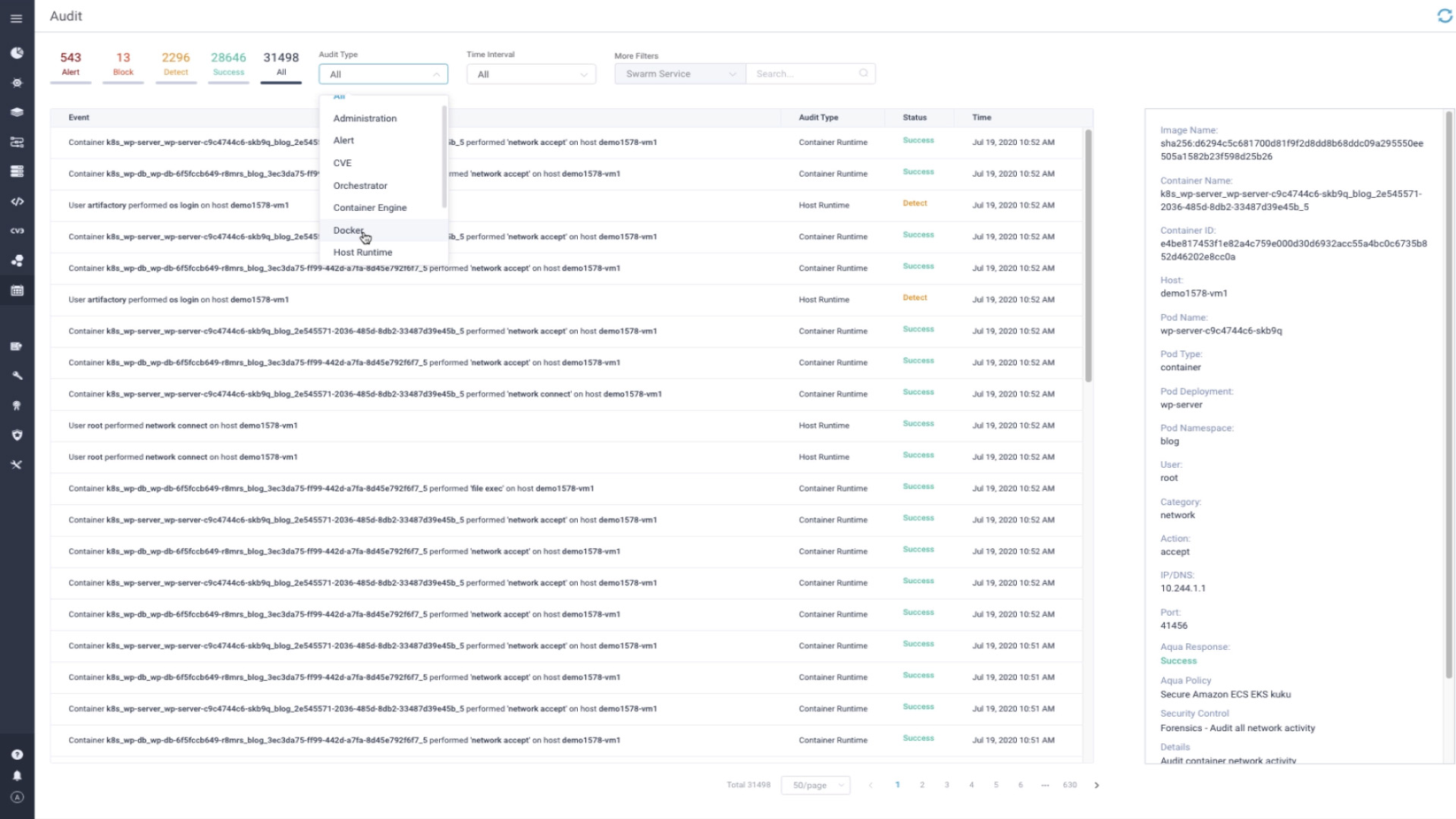Open the 50/page size dropdown
1456x819 pixels.
pos(816,785)
